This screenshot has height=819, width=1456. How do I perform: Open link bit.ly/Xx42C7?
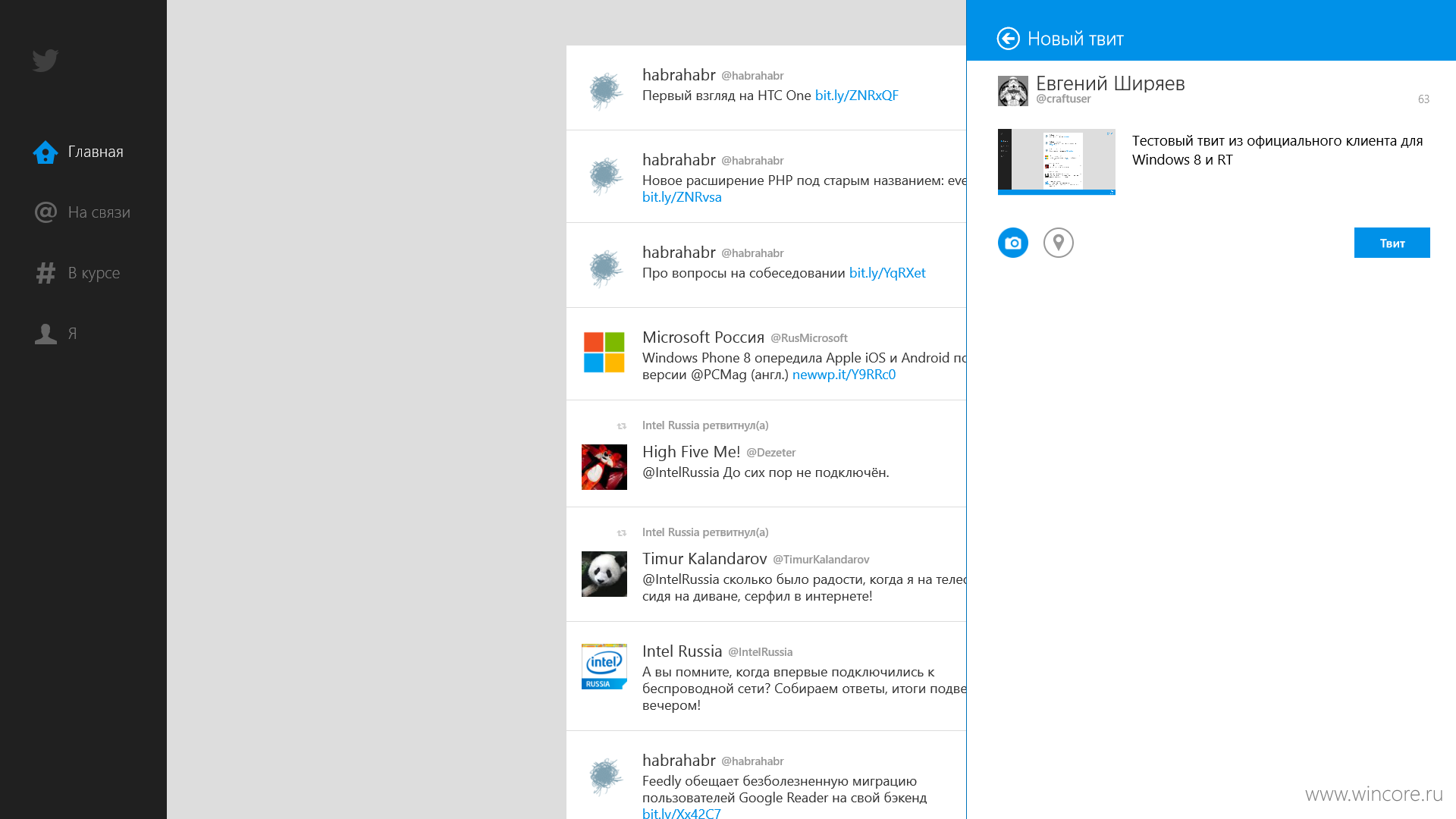pyautogui.click(x=682, y=813)
